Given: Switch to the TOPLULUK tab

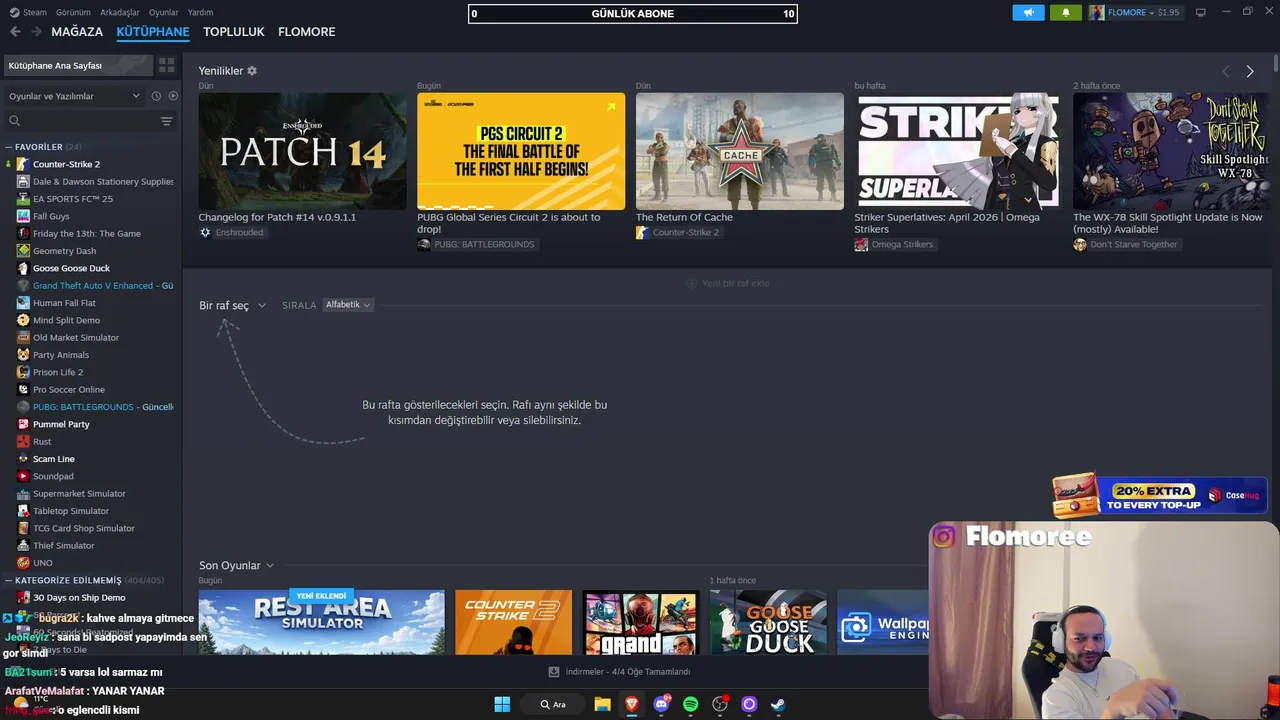Looking at the screenshot, I should coord(234,32).
